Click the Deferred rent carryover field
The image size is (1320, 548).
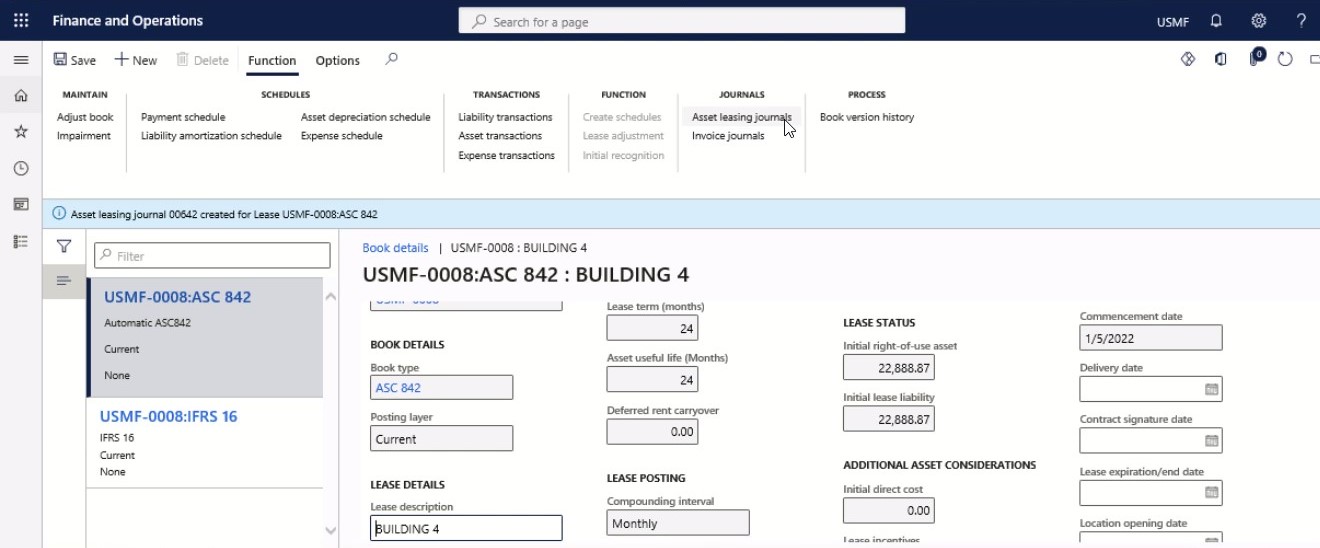tap(652, 432)
